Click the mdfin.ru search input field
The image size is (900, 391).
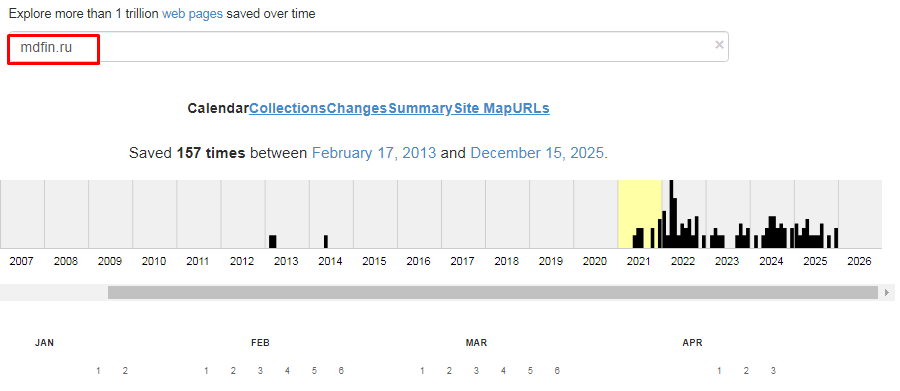[x=367, y=47]
